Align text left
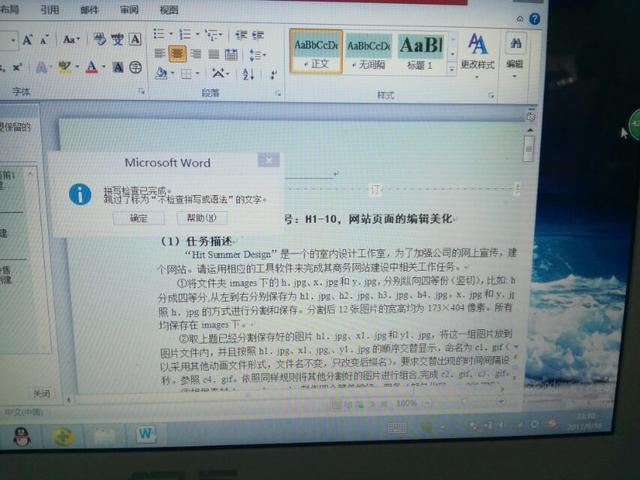The height and width of the screenshot is (480, 640). coord(160,53)
